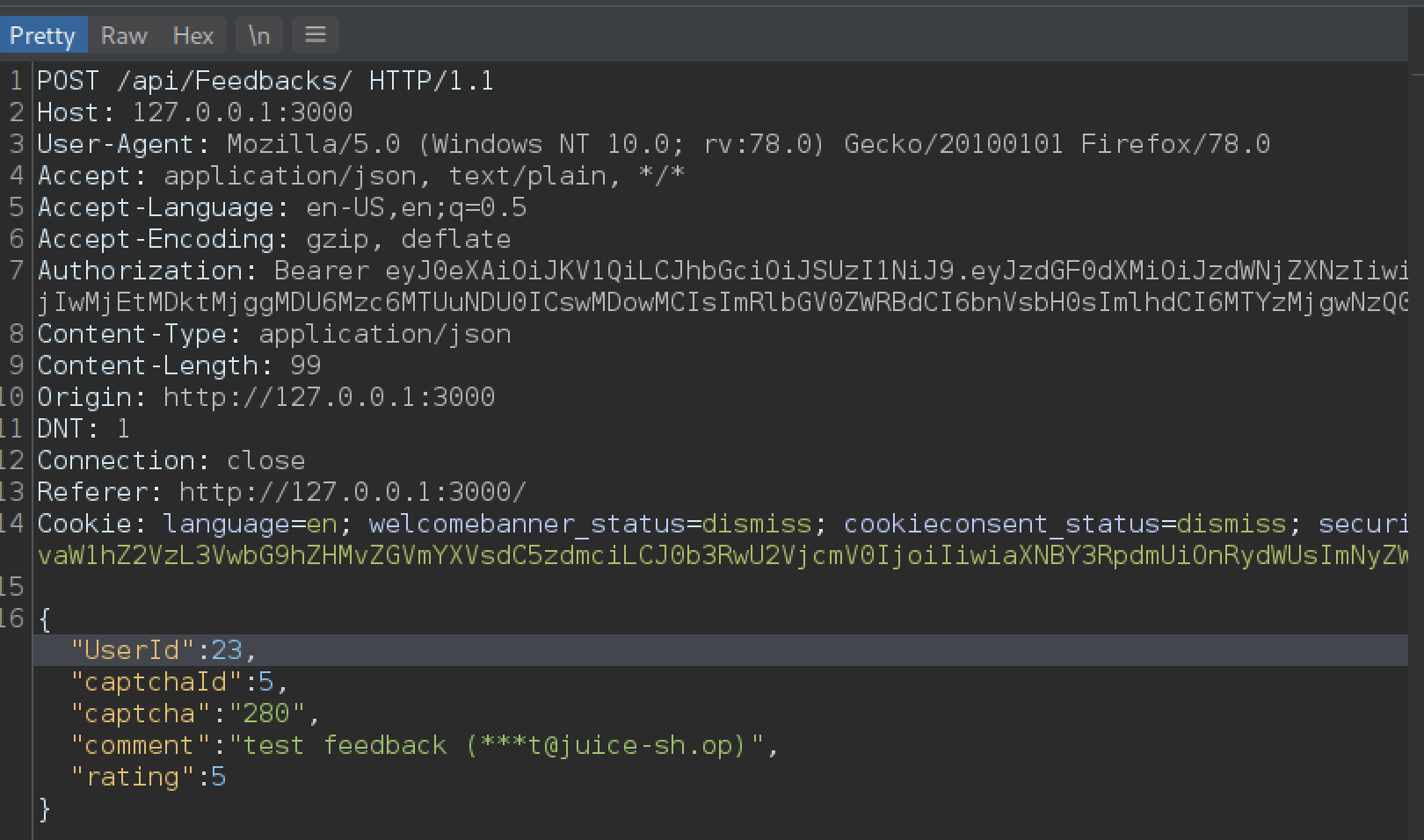Click line number 1 in the gutter
Image resolution: width=1424 pixels, height=840 pixels.
[x=17, y=81]
